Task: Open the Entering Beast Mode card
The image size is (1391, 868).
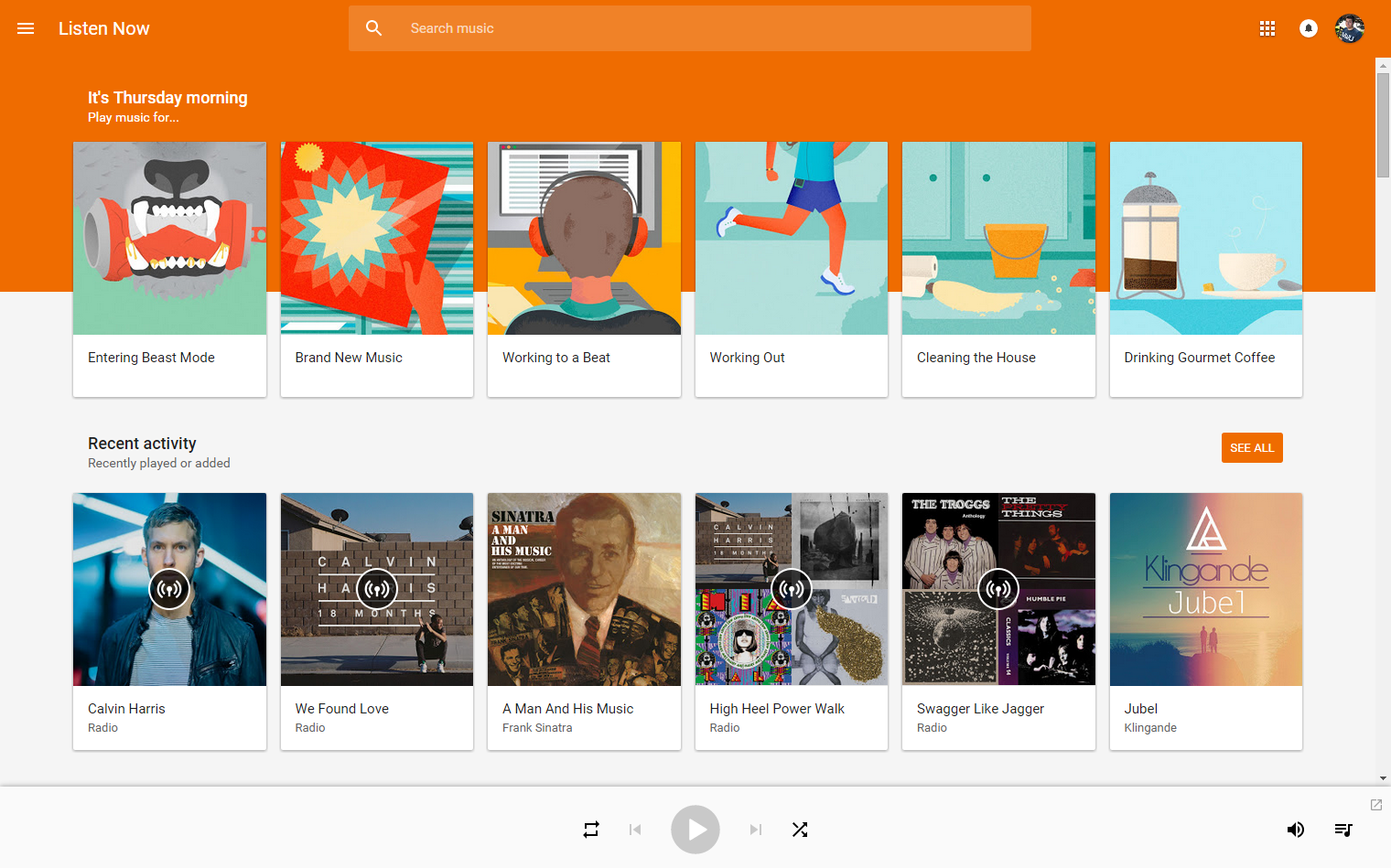Action: [169, 269]
